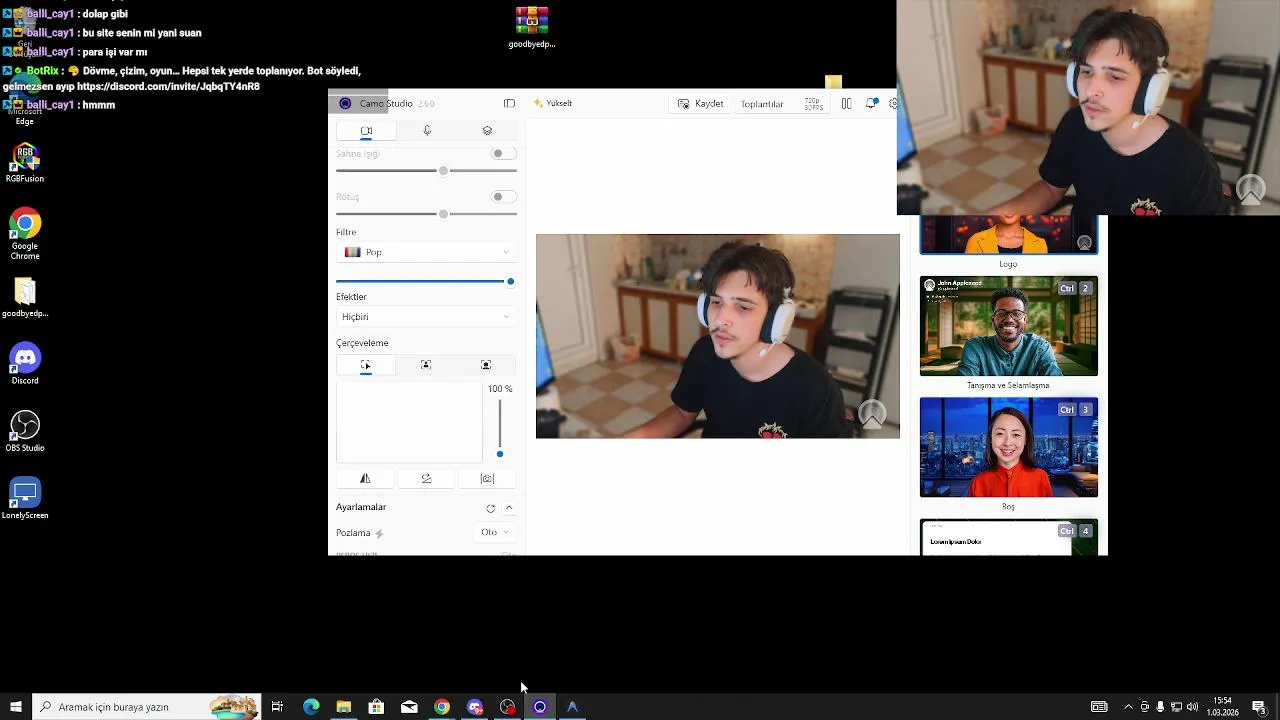Select the Logo scene thumbnail
1280x720 pixels.
pyautogui.click(x=1008, y=235)
